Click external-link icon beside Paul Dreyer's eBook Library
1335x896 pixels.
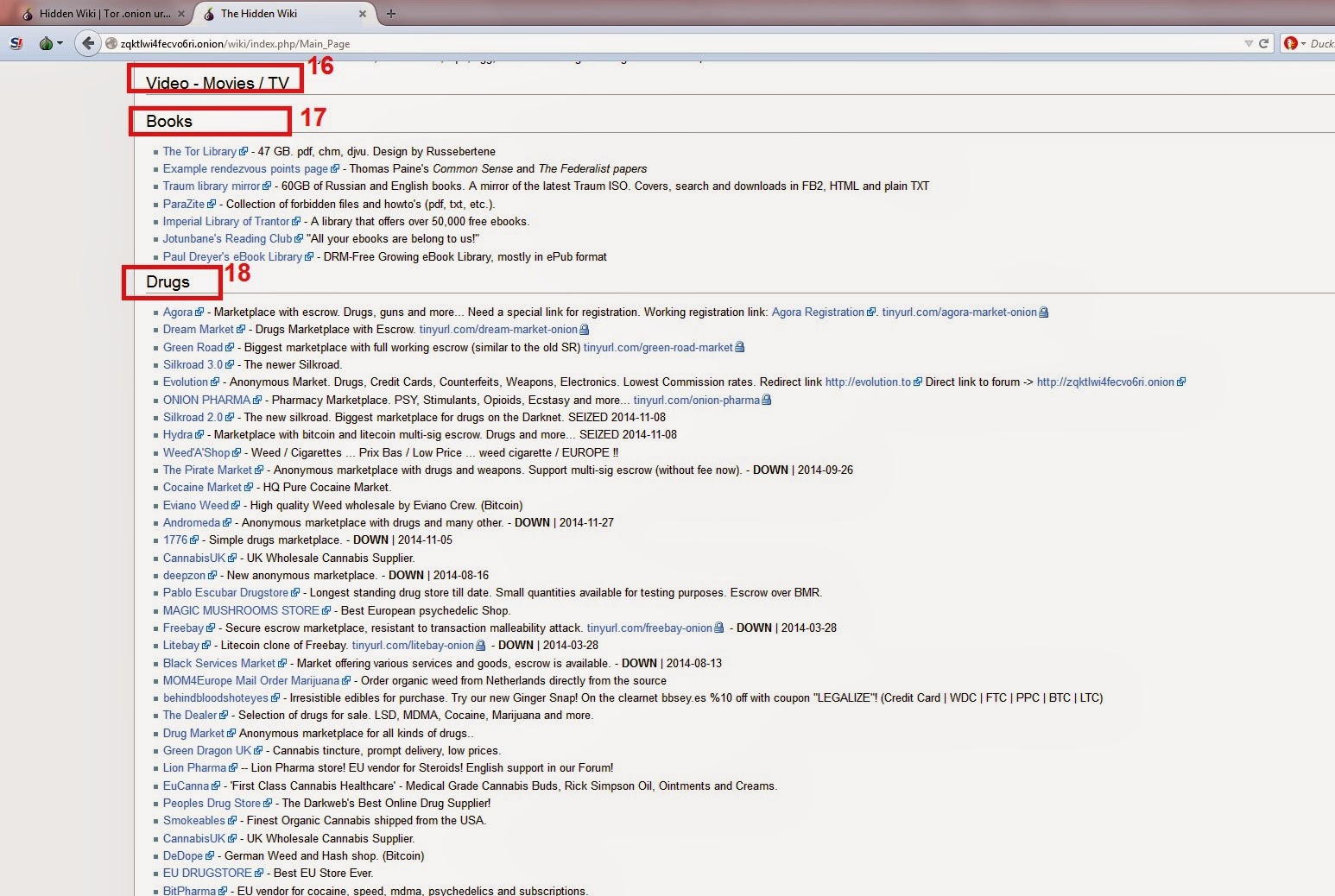[x=309, y=257]
